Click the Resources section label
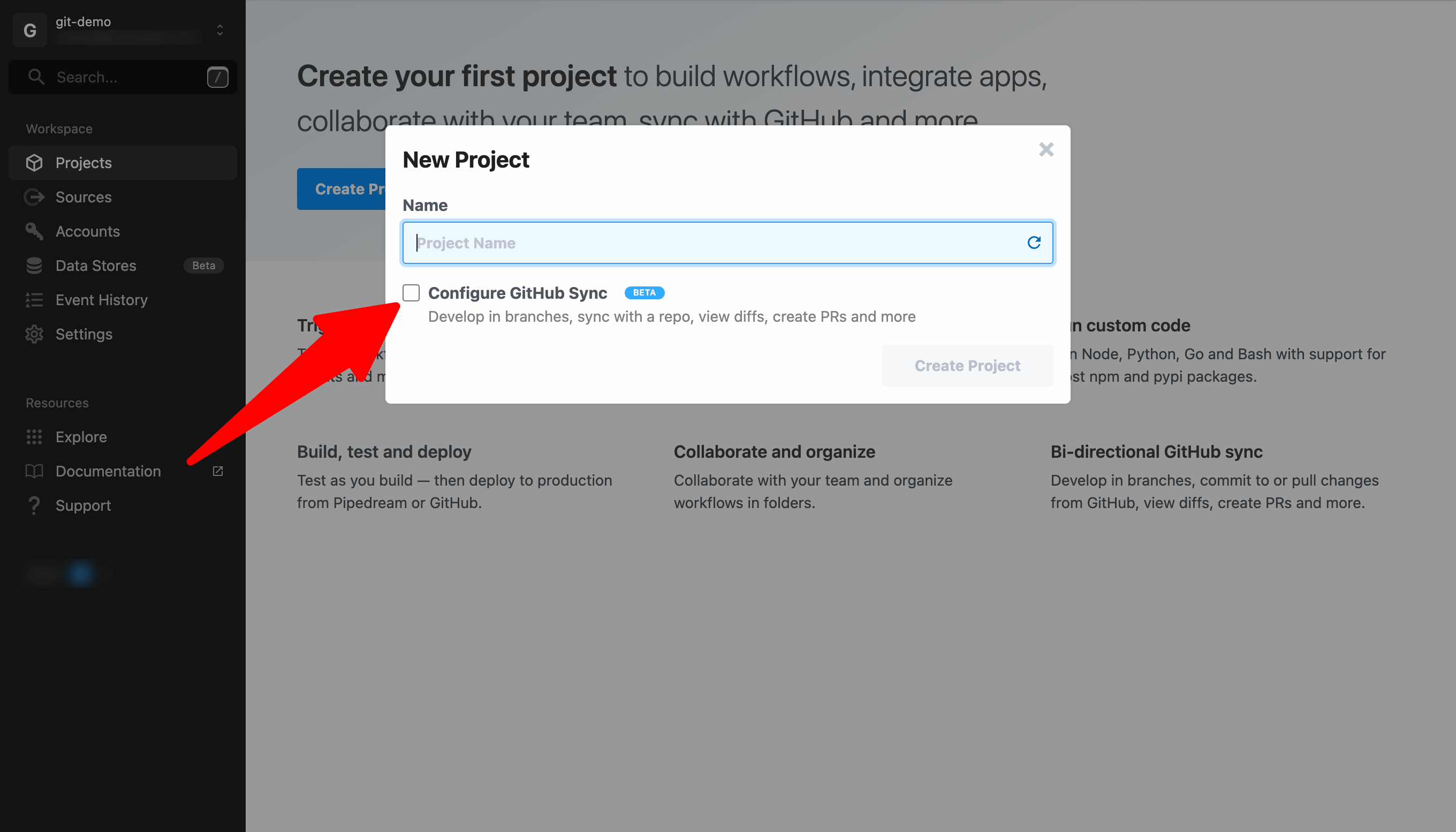1456x832 pixels. (57, 404)
